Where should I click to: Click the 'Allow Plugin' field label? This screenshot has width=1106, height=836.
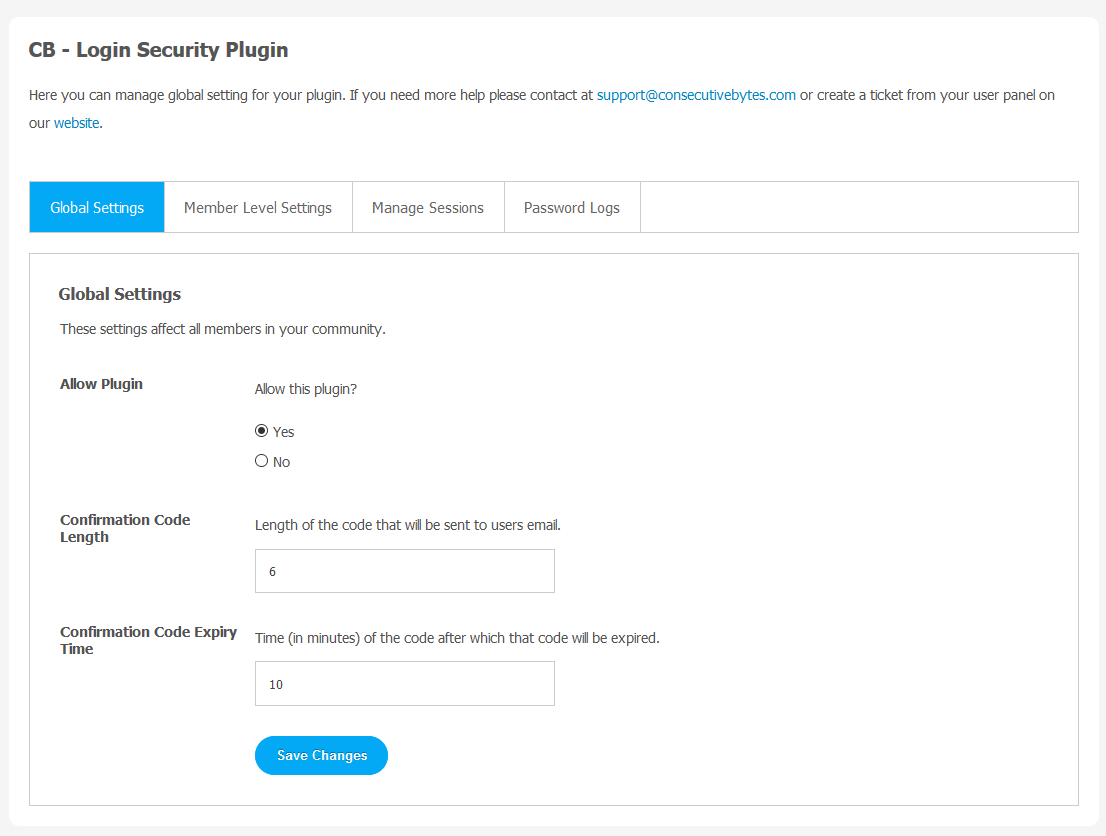pos(101,384)
